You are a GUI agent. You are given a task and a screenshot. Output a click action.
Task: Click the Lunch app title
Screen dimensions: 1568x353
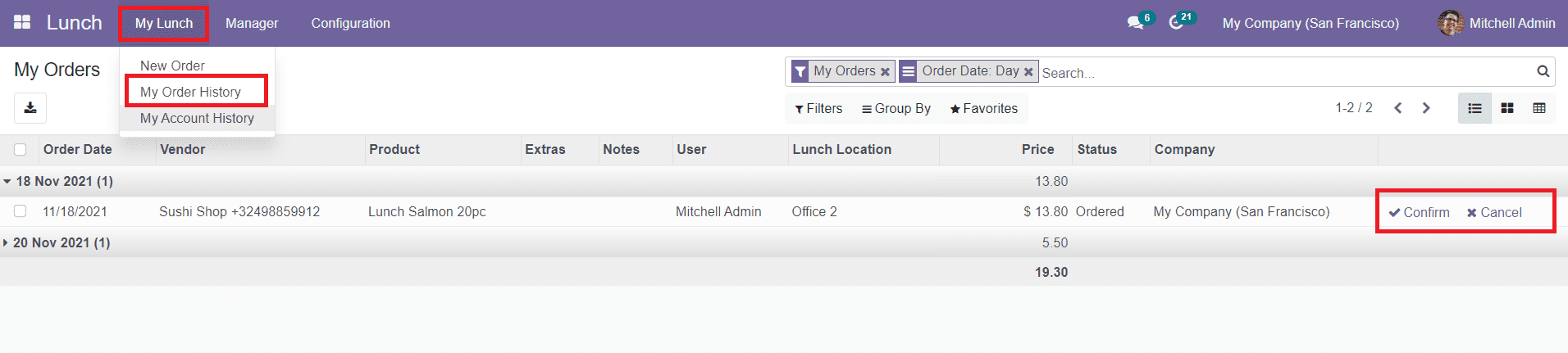point(74,22)
